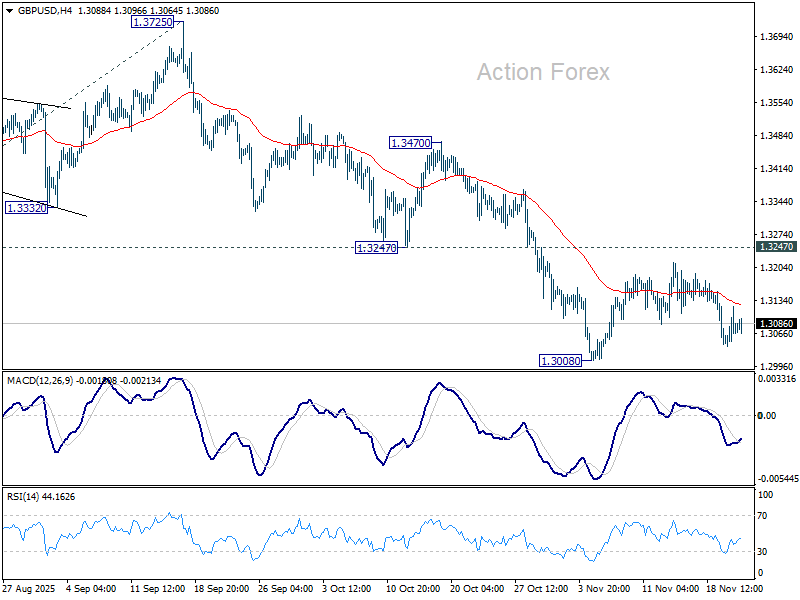800x600 pixels.
Task: Click the 1.36940 price scale label
Action: coord(777,37)
